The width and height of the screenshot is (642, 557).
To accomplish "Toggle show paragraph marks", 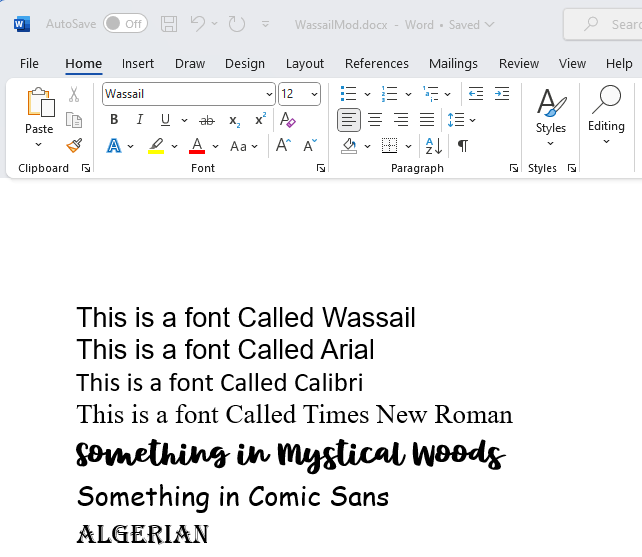I will 462,146.
